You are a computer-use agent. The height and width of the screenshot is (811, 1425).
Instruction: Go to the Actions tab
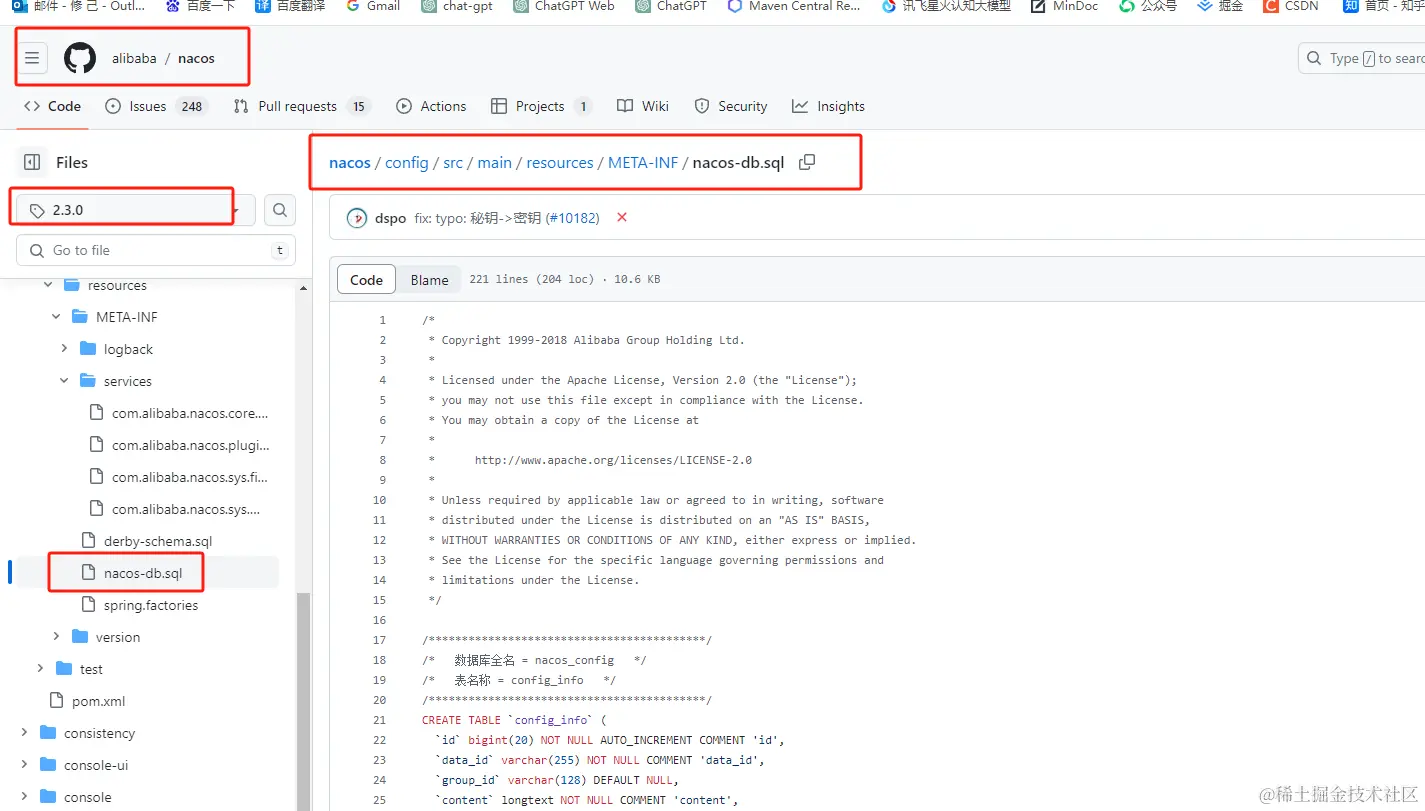(x=431, y=106)
